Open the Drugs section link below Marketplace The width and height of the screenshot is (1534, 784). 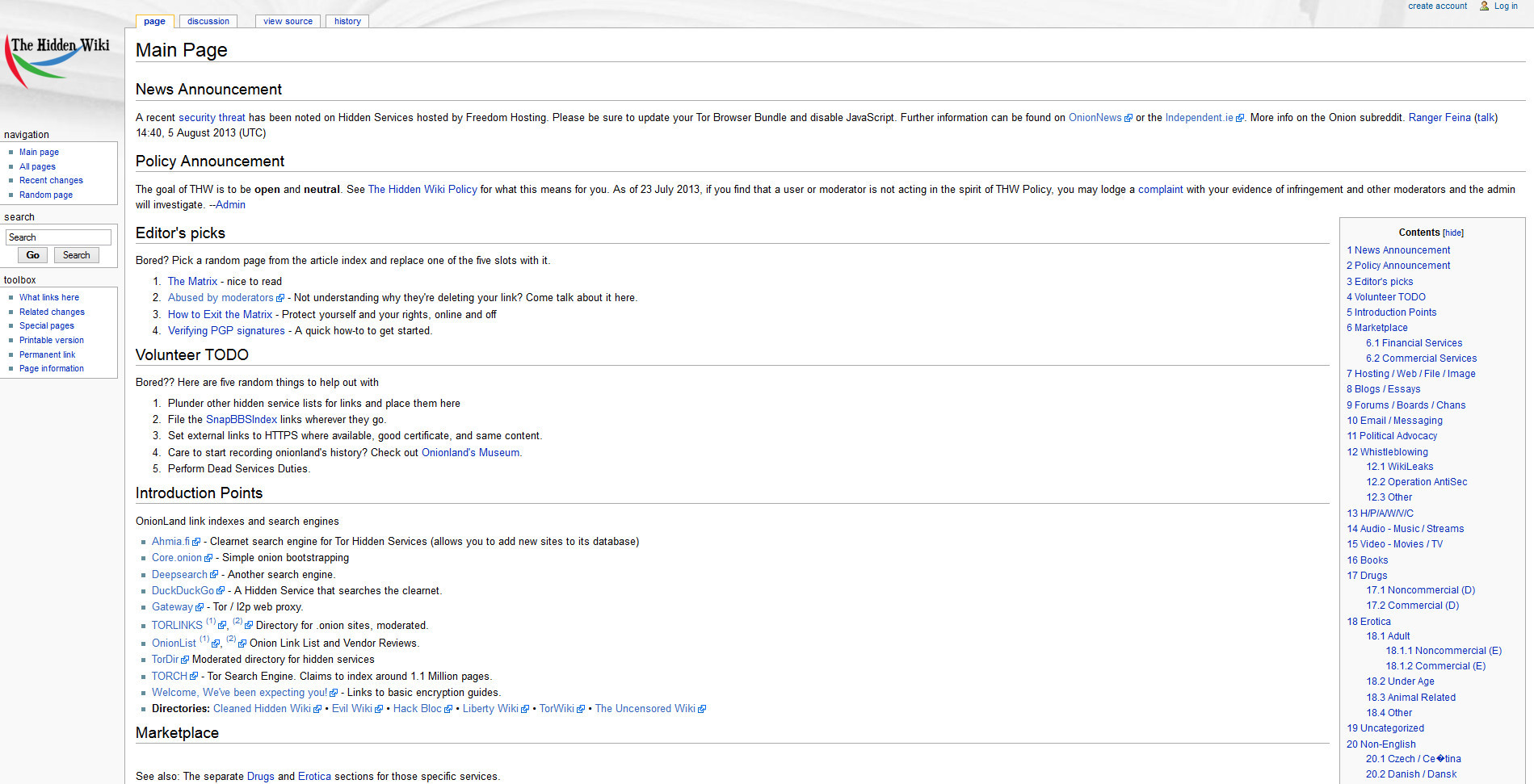(x=260, y=776)
